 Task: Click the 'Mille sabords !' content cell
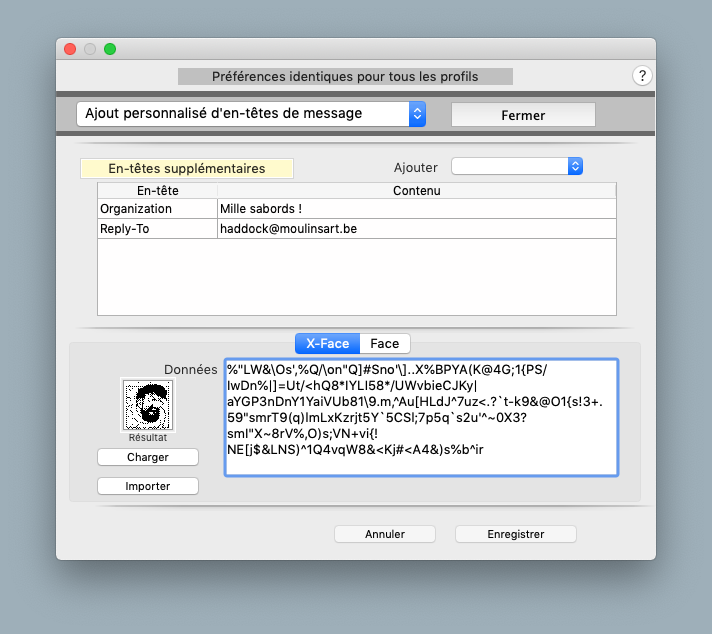(416, 209)
